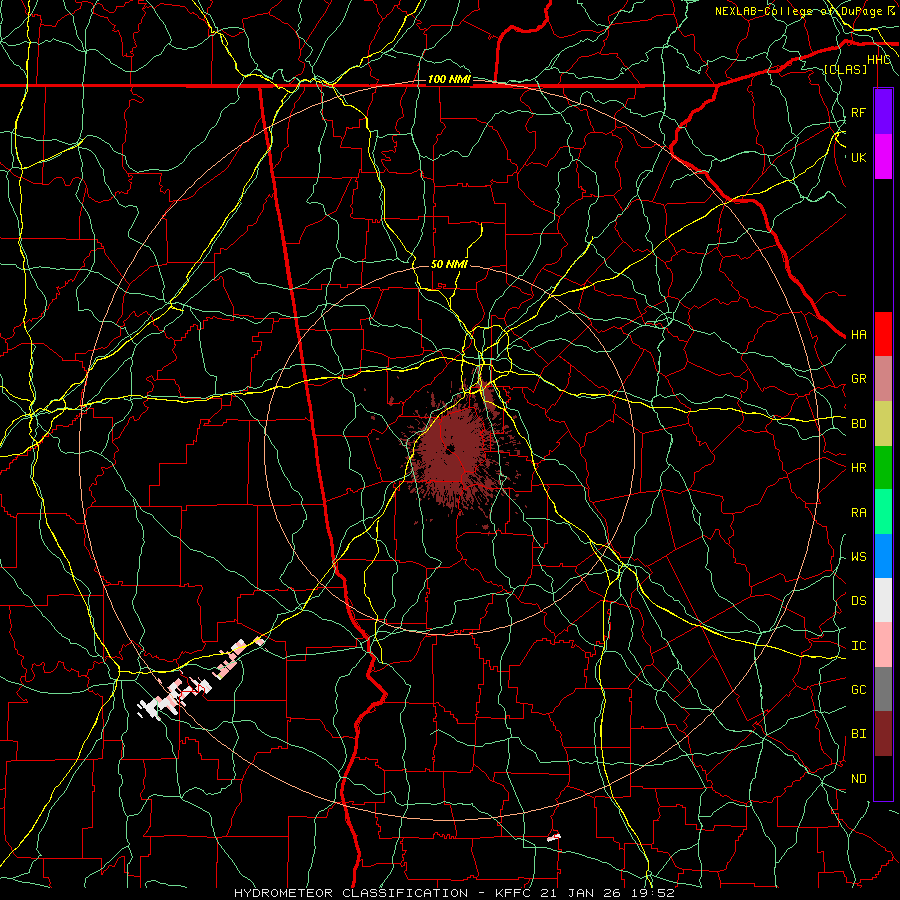
Task: Click the ND black legend swatch
Action: [x=883, y=778]
